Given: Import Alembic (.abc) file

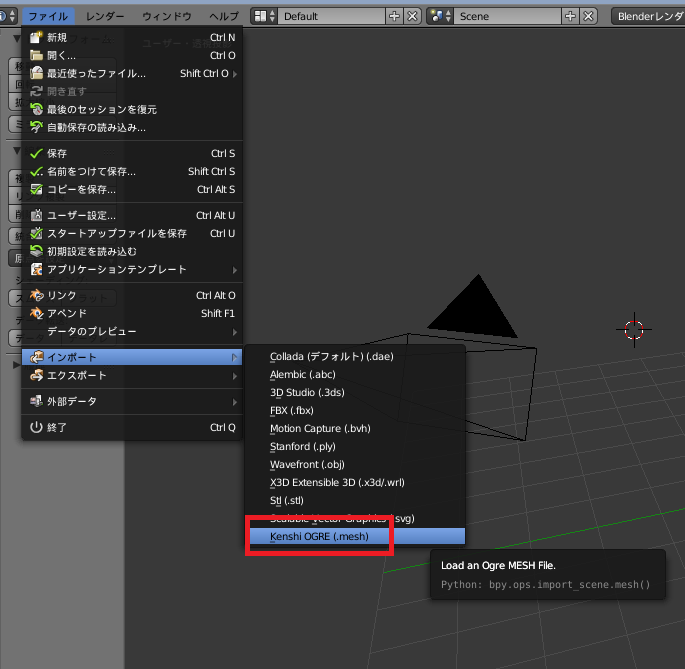Looking at the screenshot, I should [356, 374].
